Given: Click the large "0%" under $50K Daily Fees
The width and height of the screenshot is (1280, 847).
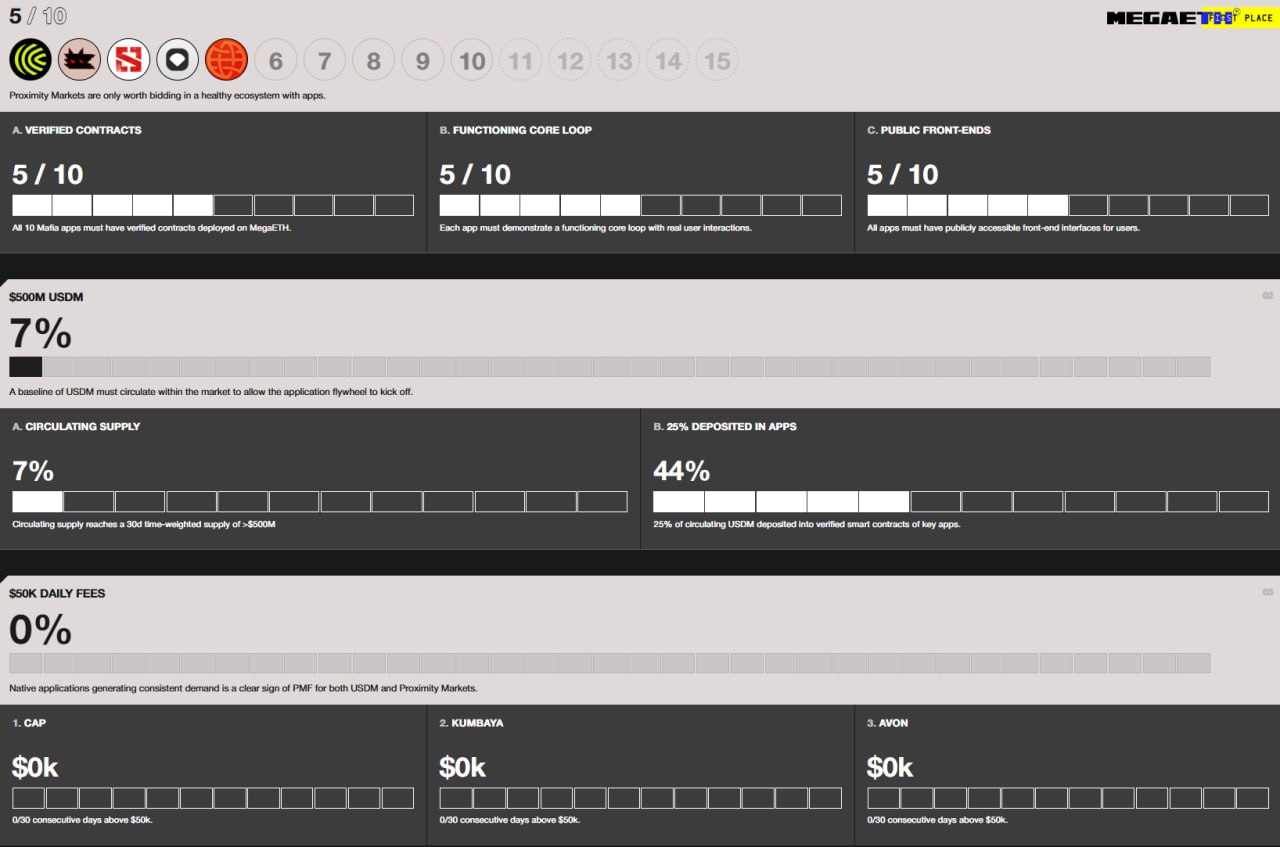Looking at the screenshot, I should pyautogui.click(x=41, y=629).
